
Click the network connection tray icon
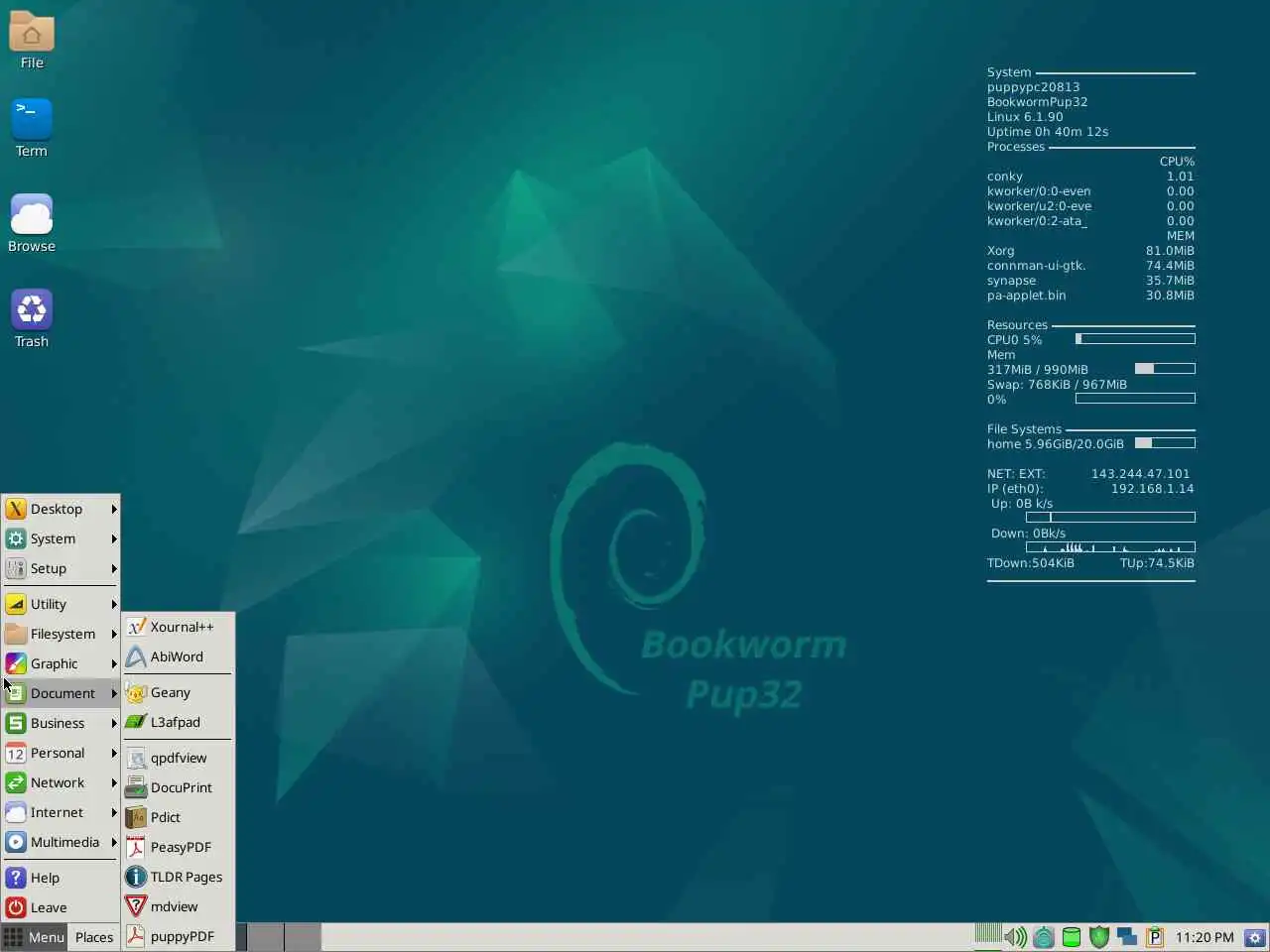tap(1044, 937)
